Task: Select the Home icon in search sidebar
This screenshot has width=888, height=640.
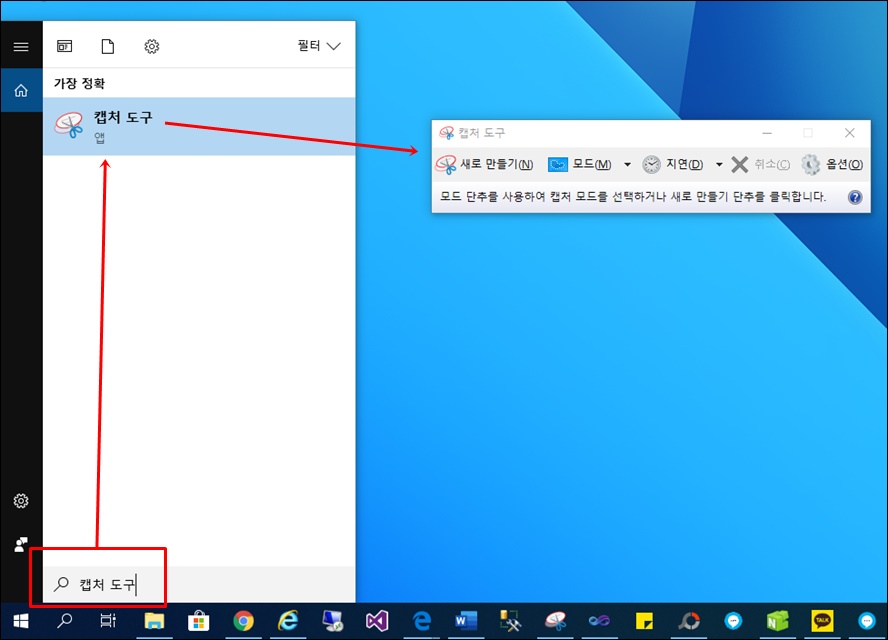Action: coord(21,91)
